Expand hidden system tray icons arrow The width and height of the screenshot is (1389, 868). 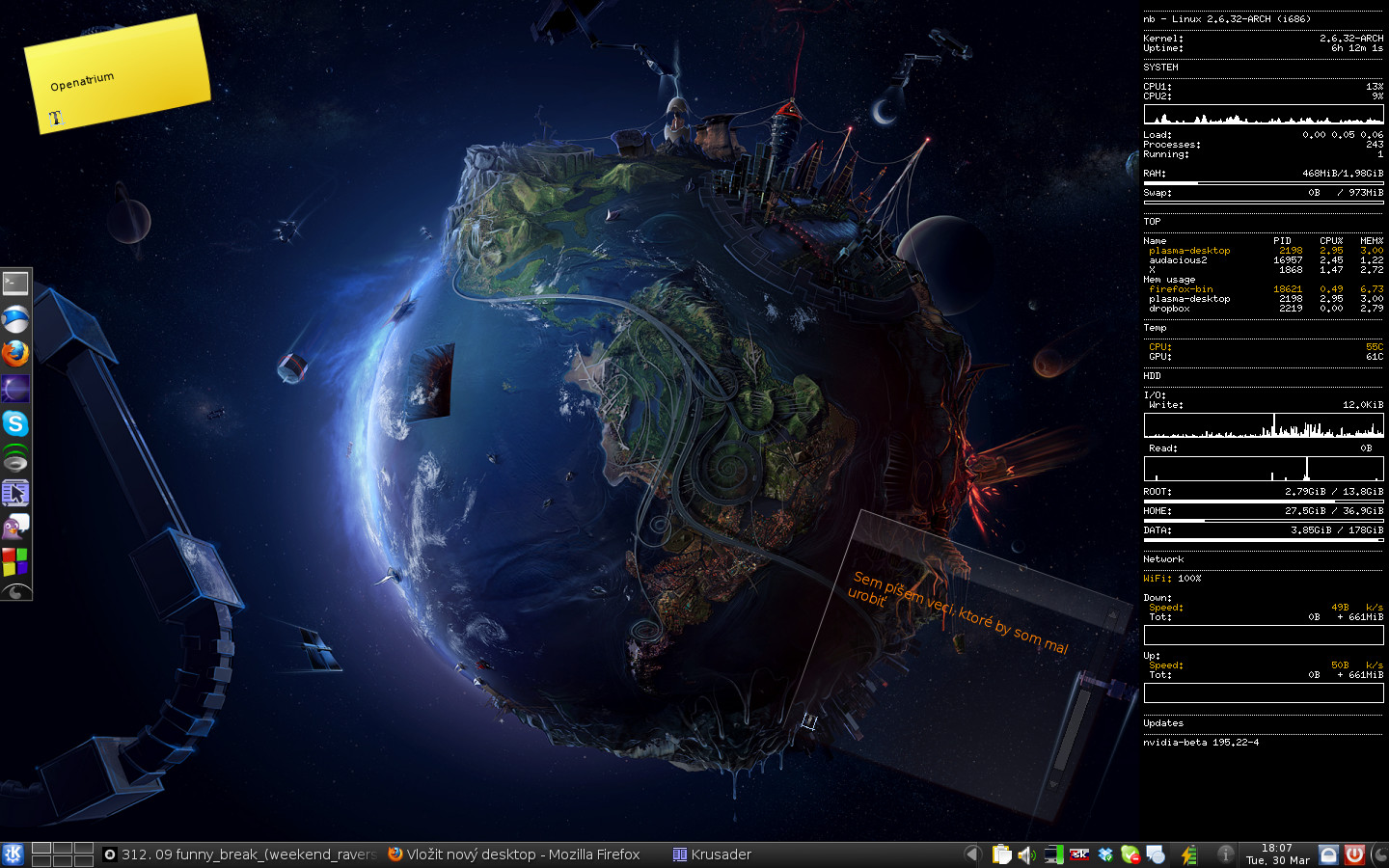(x=972, y=854)
